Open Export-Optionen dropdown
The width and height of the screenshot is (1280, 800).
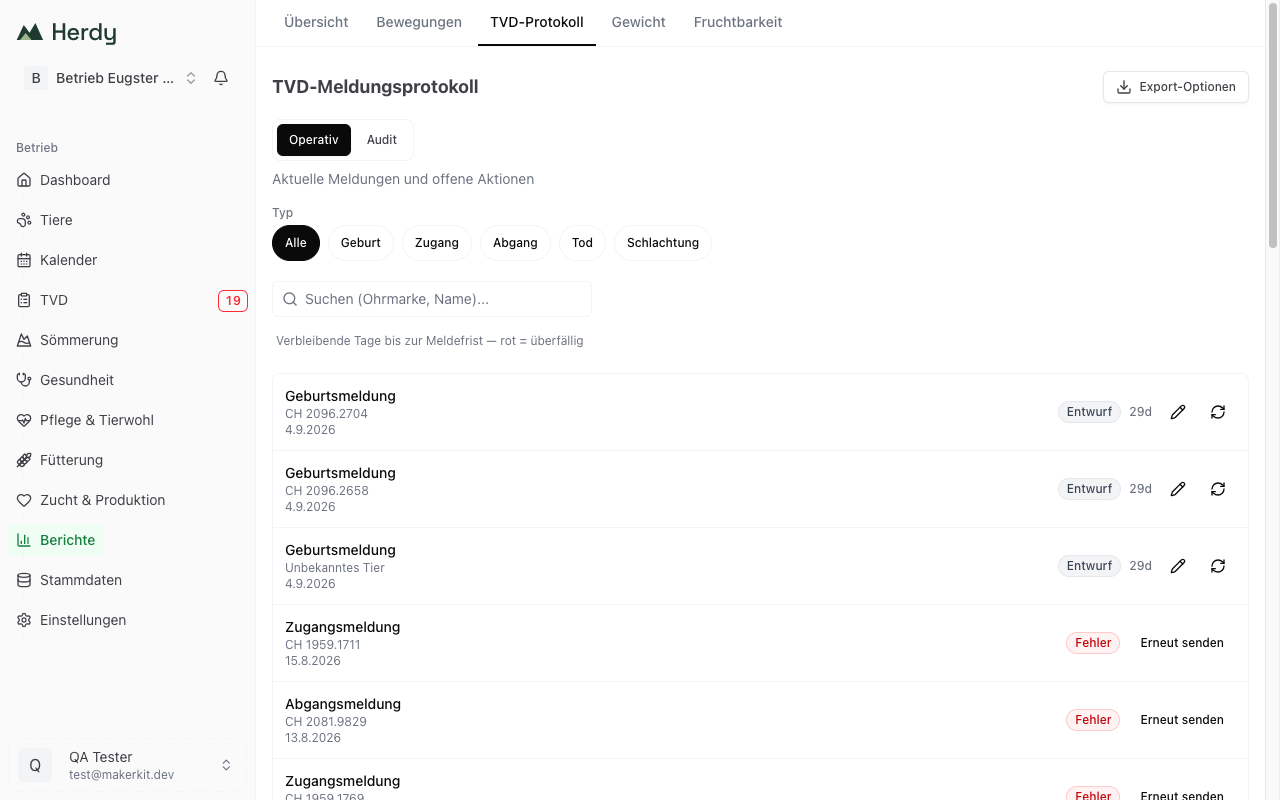[1176, 87]
